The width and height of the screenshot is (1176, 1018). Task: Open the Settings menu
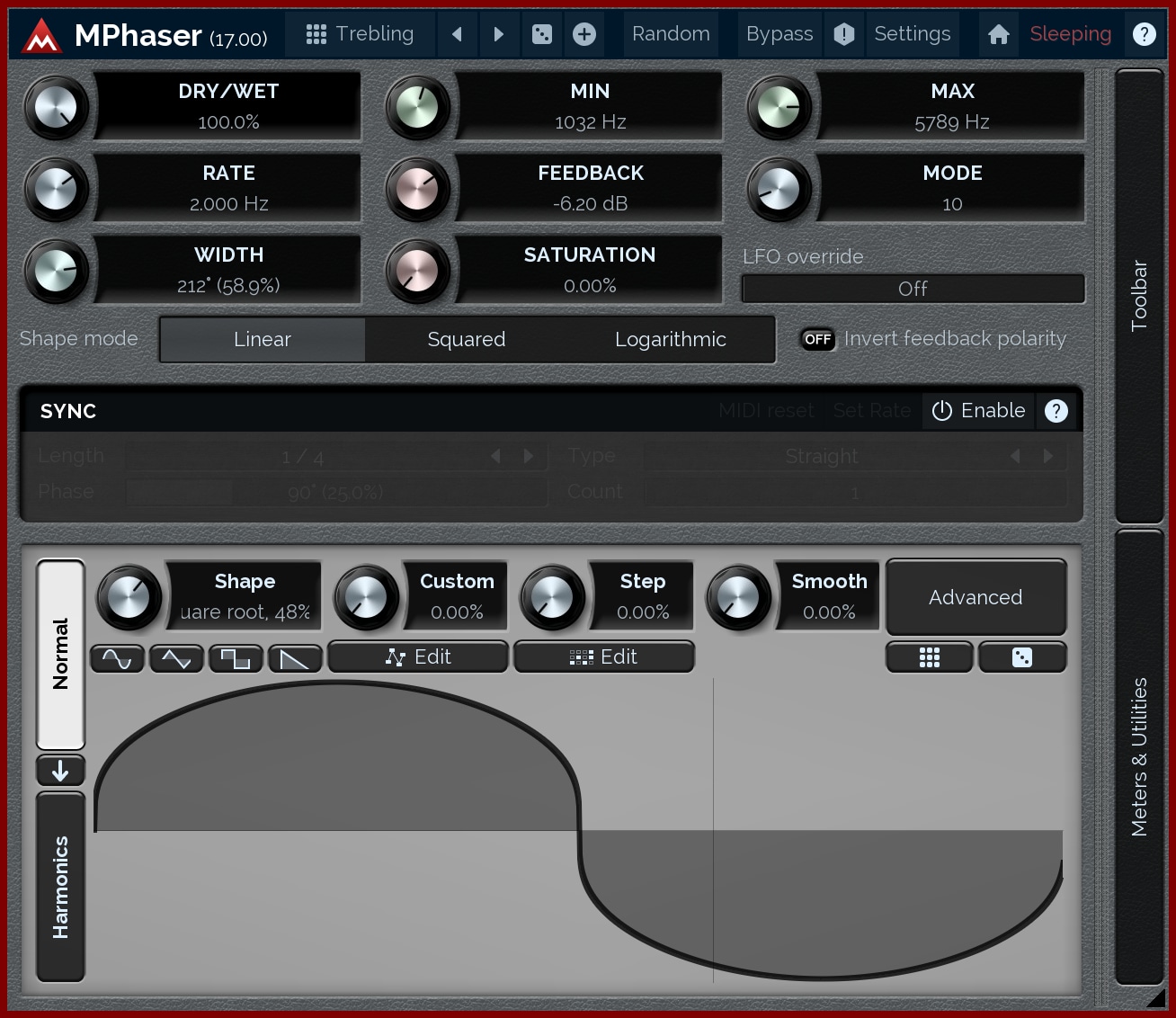(912, 34)
